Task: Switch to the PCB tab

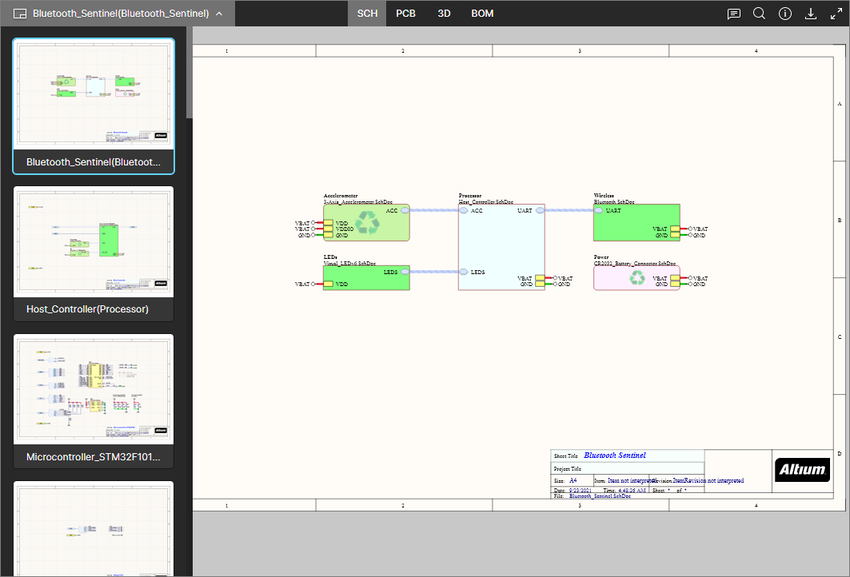Action: point(405,13)
